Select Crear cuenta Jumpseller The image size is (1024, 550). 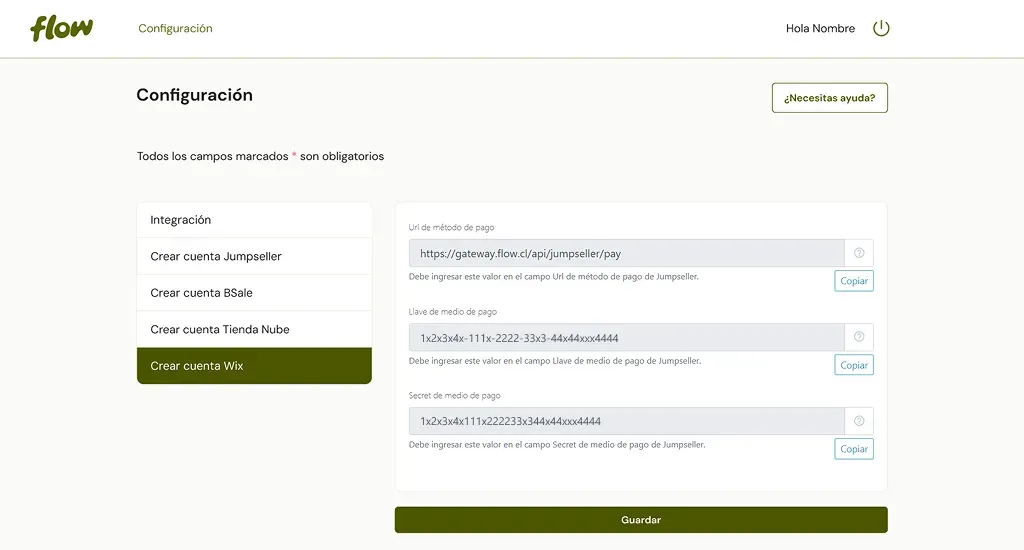click(x=254, y=256)
